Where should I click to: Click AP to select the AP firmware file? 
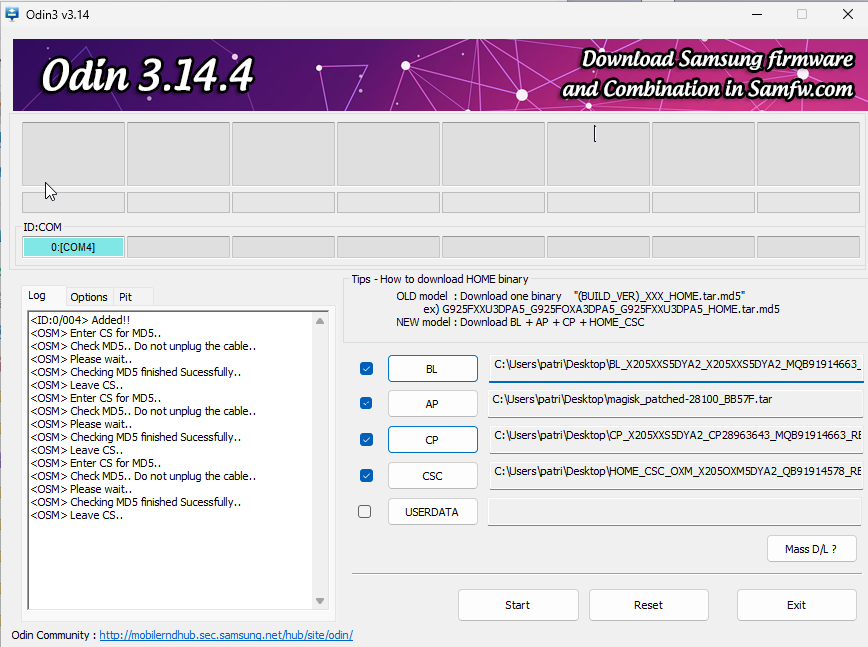[432, 403]
